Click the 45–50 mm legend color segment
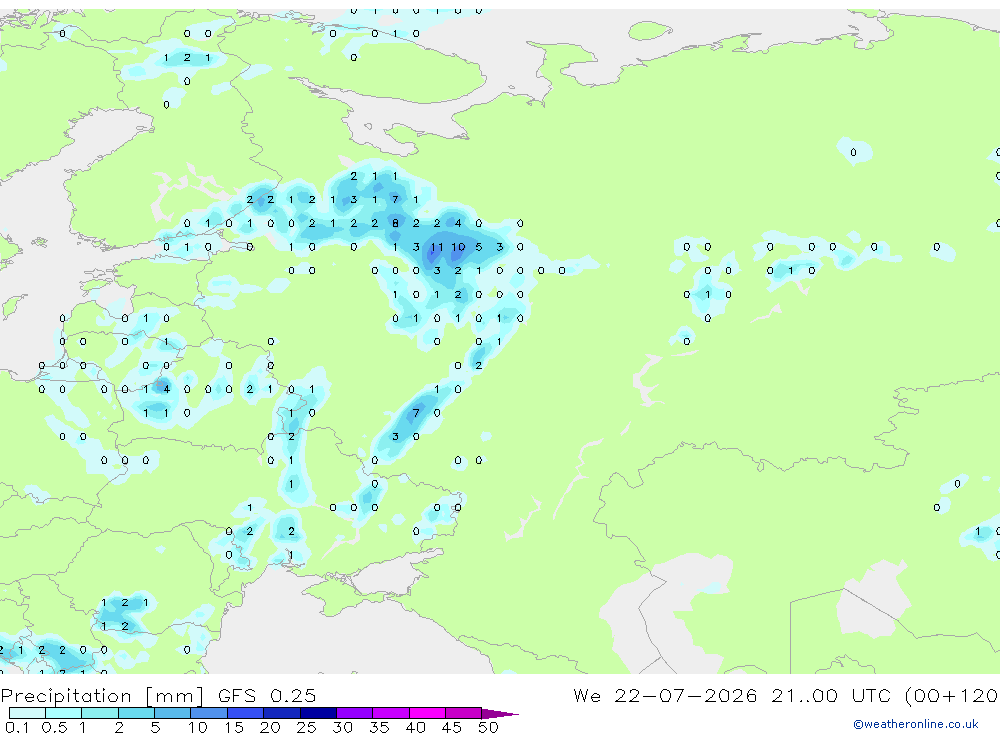The image size is (1000, 733). [x=463, y=713]
